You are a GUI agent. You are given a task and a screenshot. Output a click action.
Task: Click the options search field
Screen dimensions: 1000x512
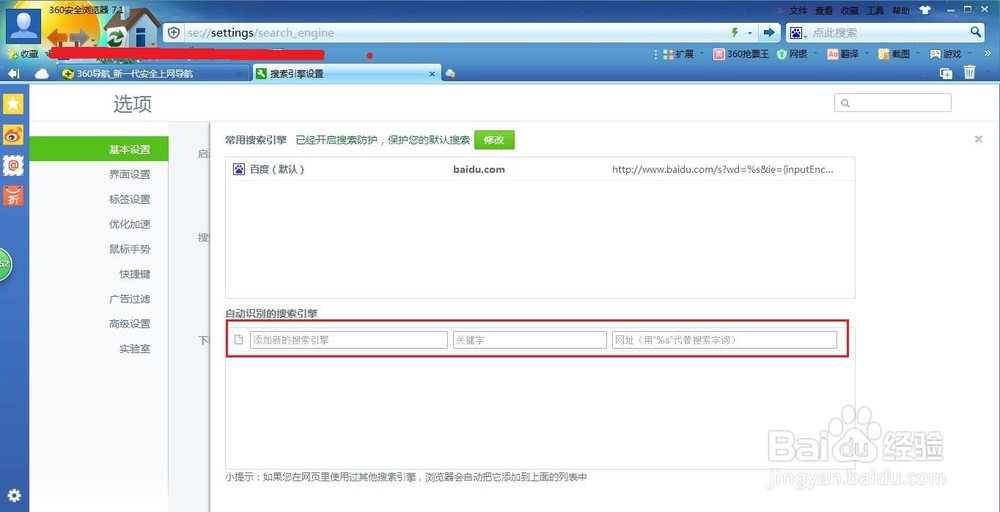pyautogui.click(x=893, y=103)
